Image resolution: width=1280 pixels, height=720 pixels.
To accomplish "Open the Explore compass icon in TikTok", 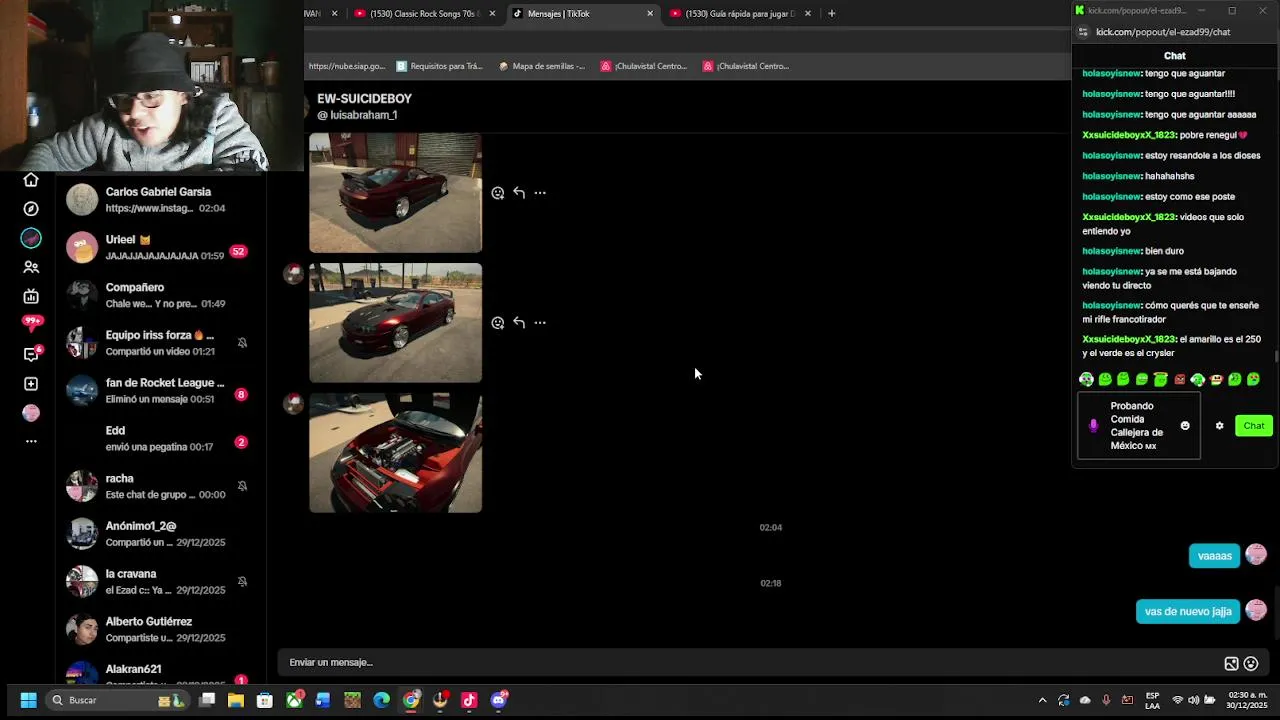I will [x=31, y=209].
